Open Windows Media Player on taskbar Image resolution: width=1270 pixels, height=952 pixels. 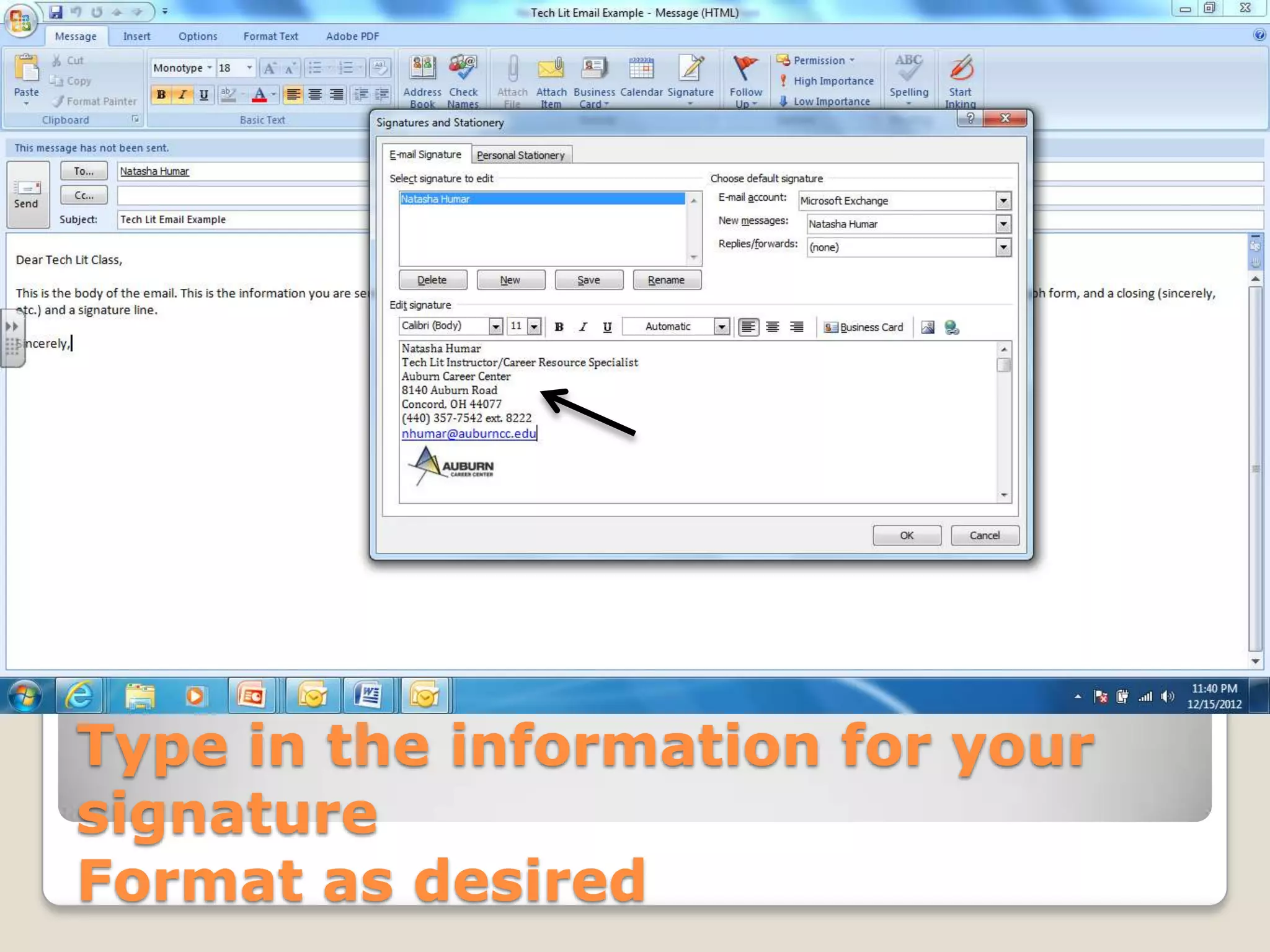click(x=195, y=695)
